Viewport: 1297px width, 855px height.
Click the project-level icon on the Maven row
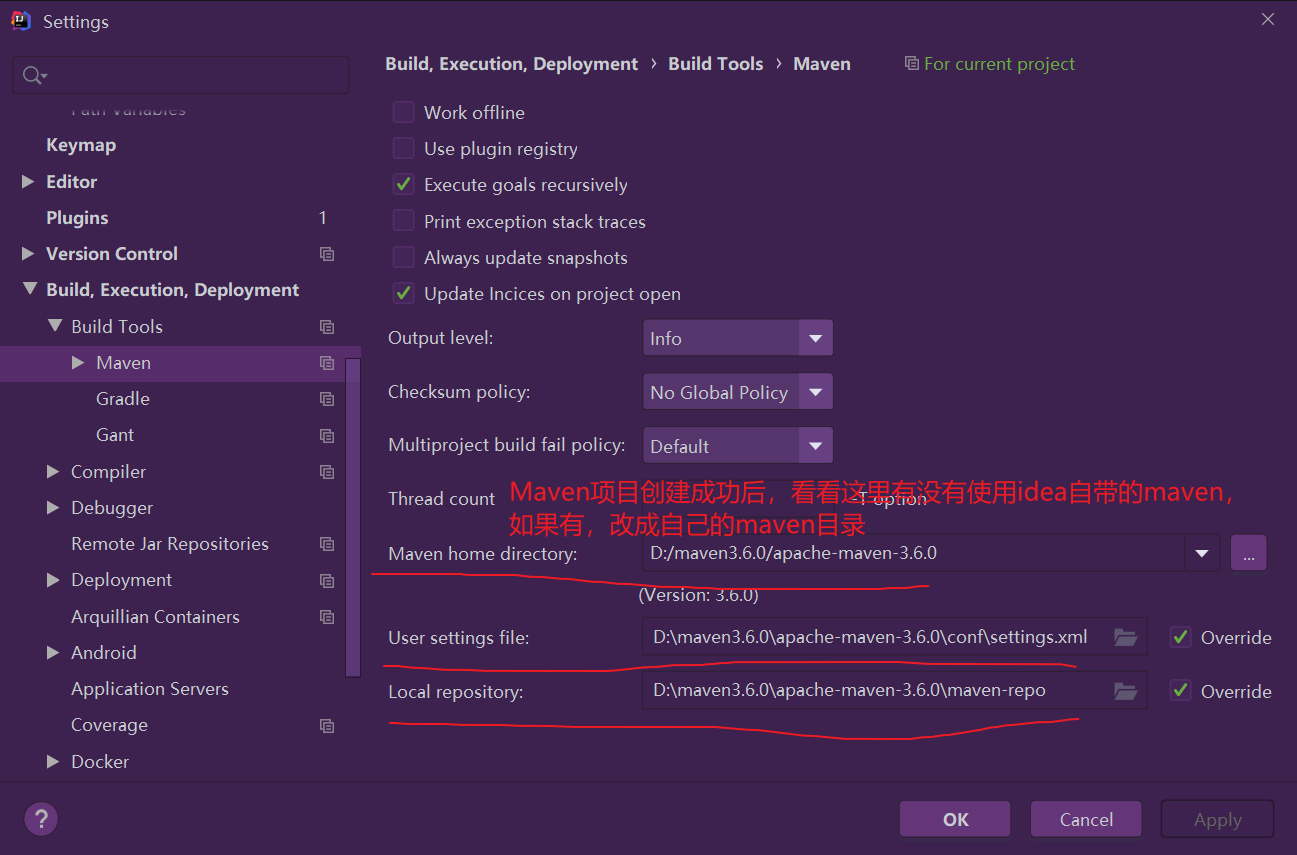[x=326, y=363]
